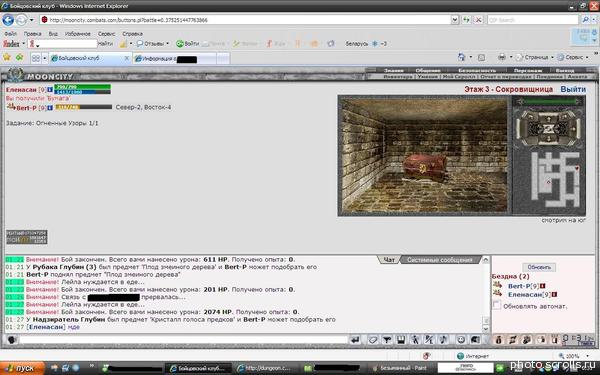
Task: Click the clock icon in chat toolbar
Action: click(x=461, y=340)
